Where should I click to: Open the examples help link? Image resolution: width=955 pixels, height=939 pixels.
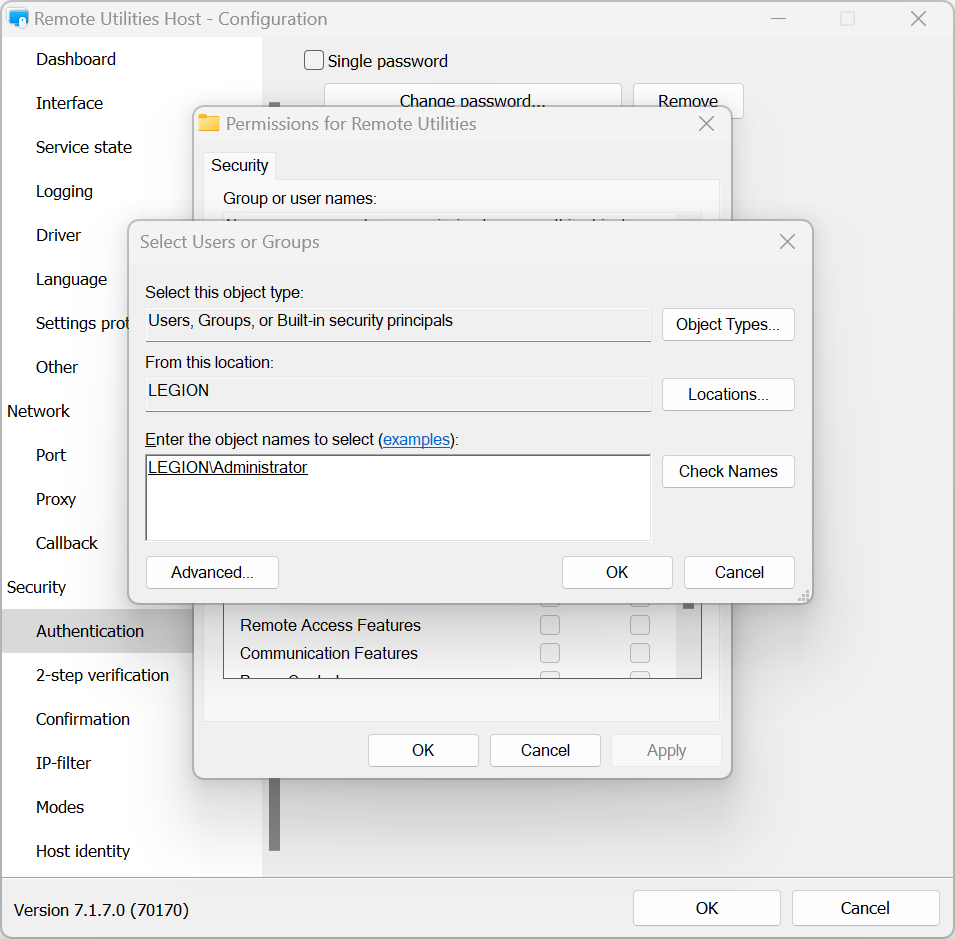[x=416, y=440]
